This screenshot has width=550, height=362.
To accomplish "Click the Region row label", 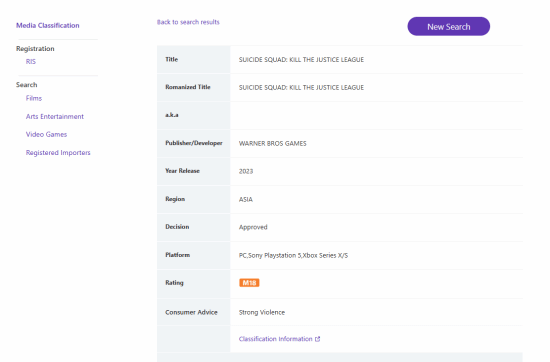I will pos(175,199).
